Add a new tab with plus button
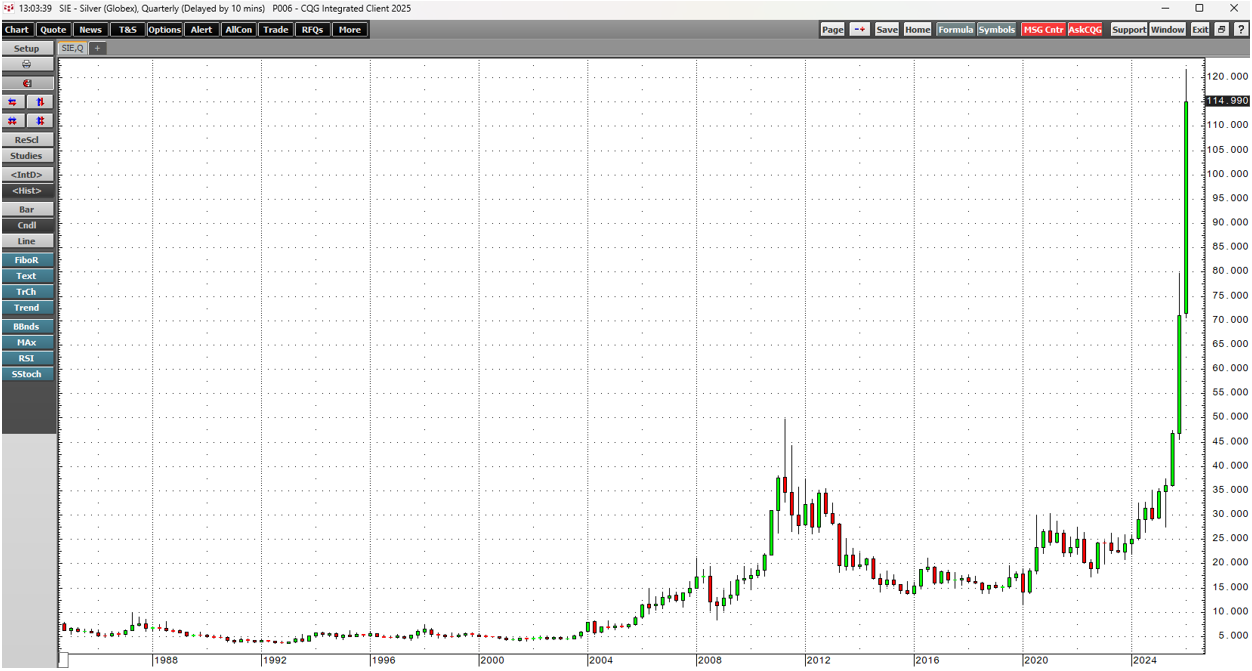This screenshot has width=1252, height=671. [97, 48]
